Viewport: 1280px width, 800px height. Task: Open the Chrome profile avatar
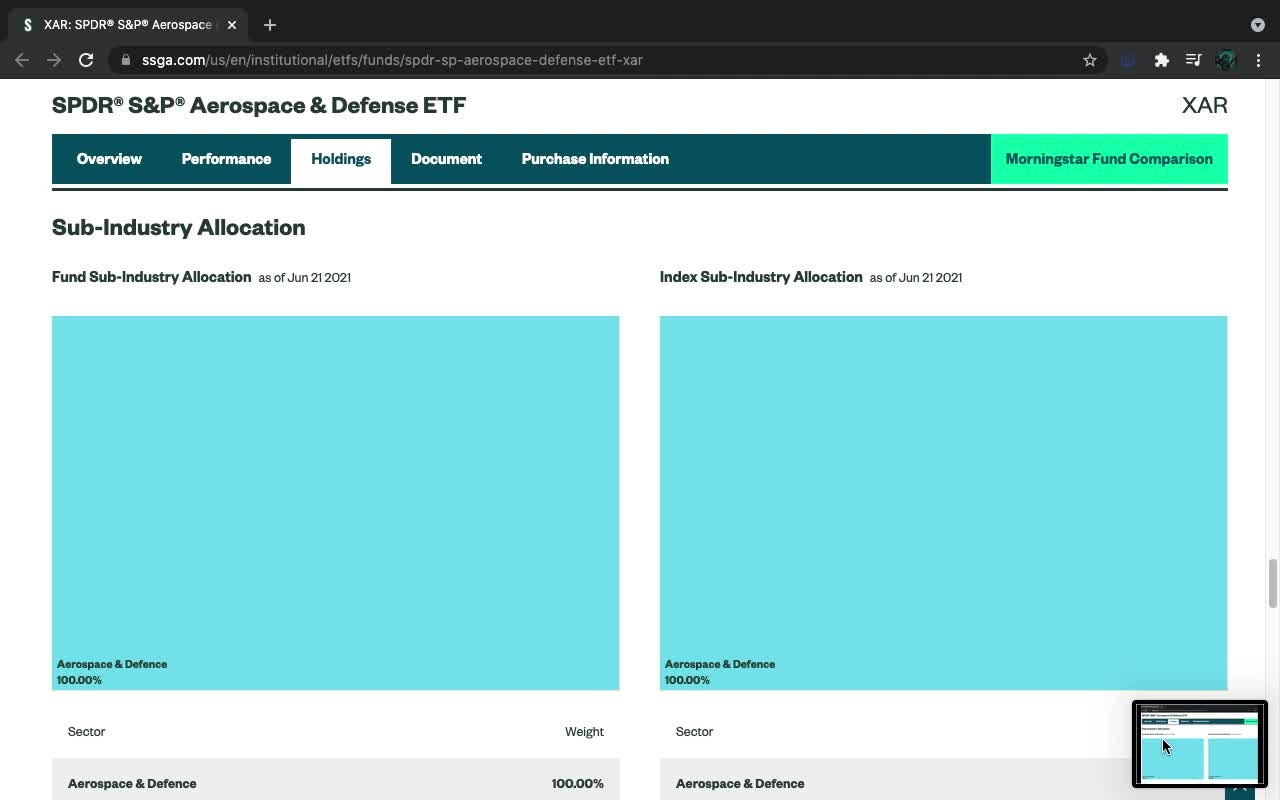tap(1226, 60)
